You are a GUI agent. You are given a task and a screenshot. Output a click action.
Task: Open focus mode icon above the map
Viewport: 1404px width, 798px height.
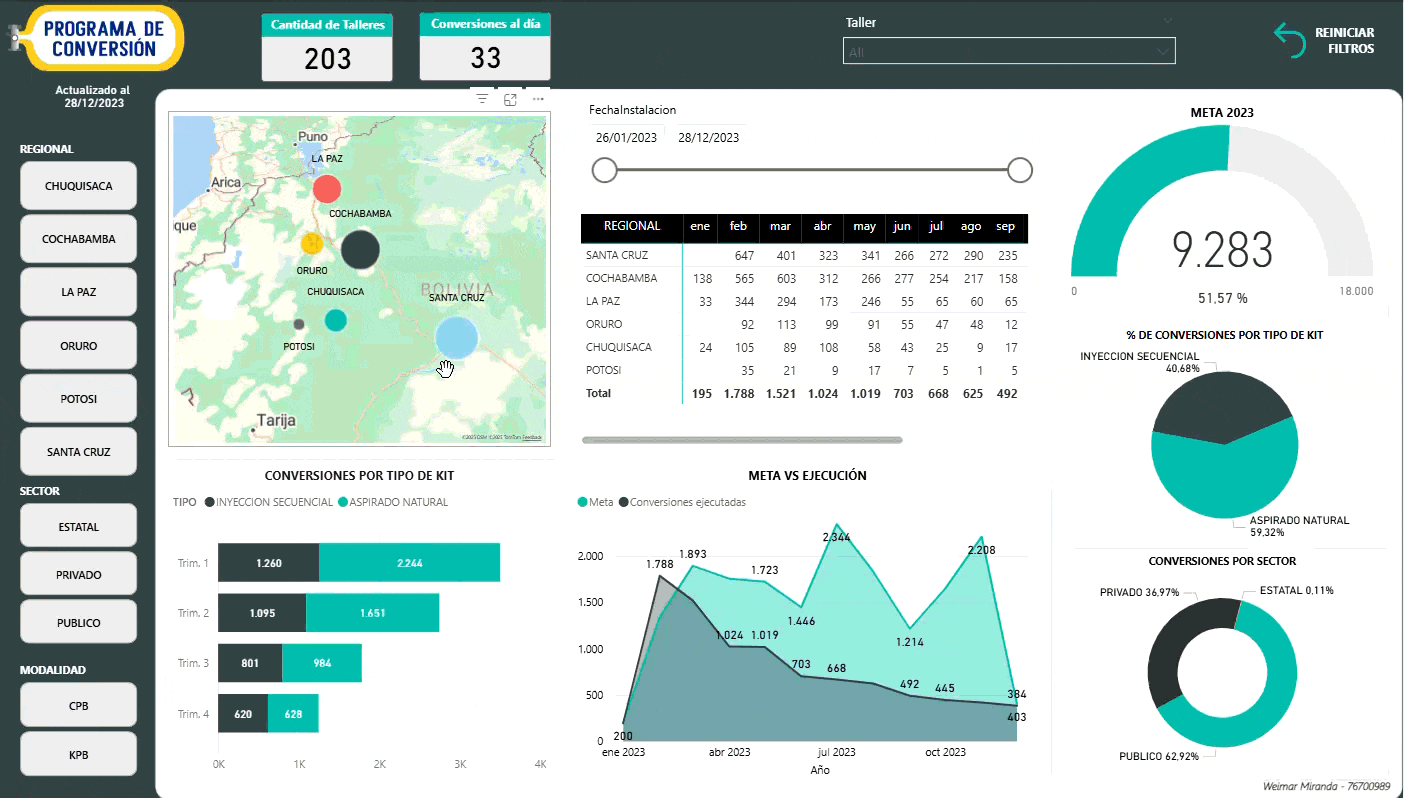(511, 99)
